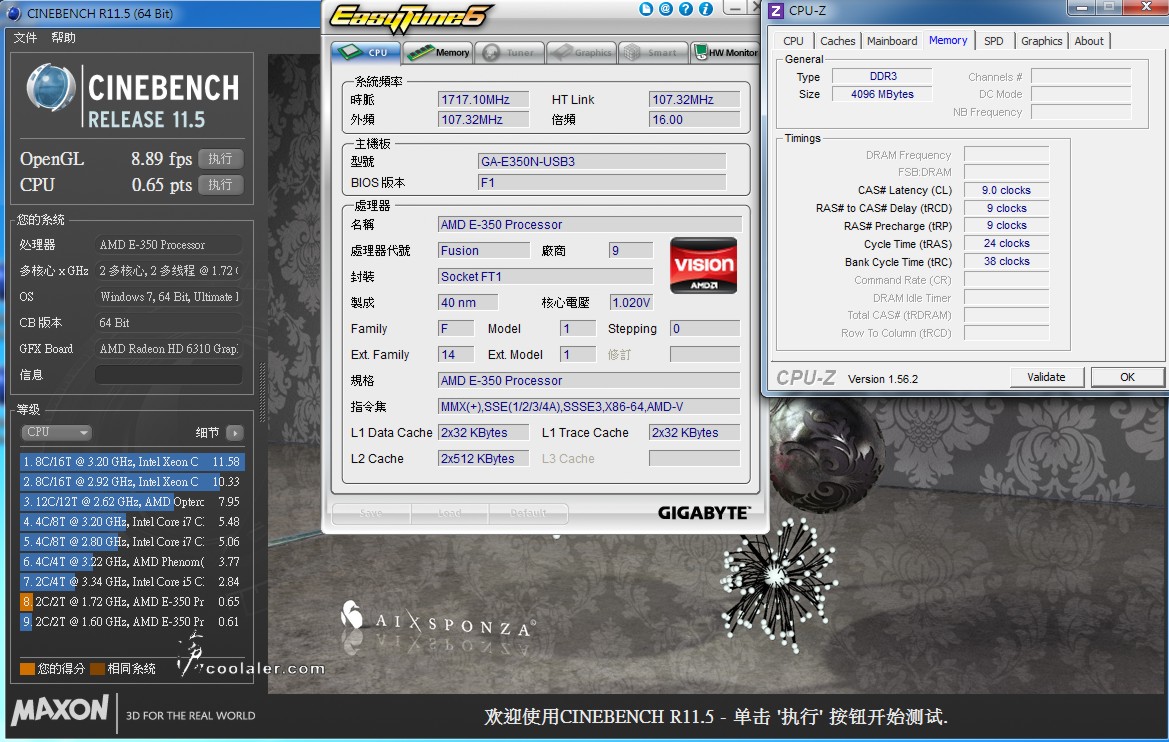Screen dimensions: 1169x742
Task: Select ranking row 8 E-350 at 1.72 GHz
Action: pyautogui.click(x=133, y=602)
